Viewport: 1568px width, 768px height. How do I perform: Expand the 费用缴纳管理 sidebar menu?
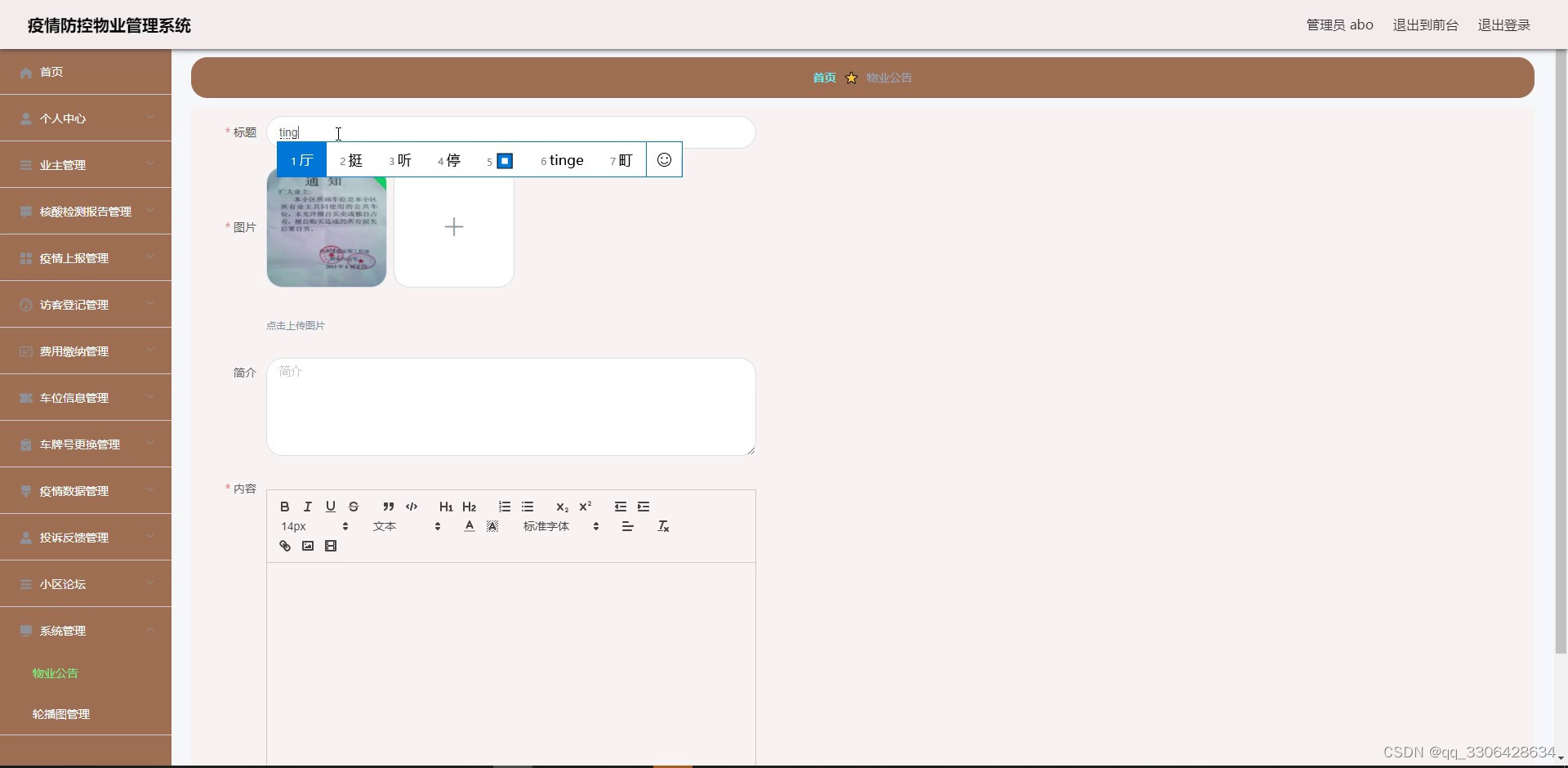86,351
